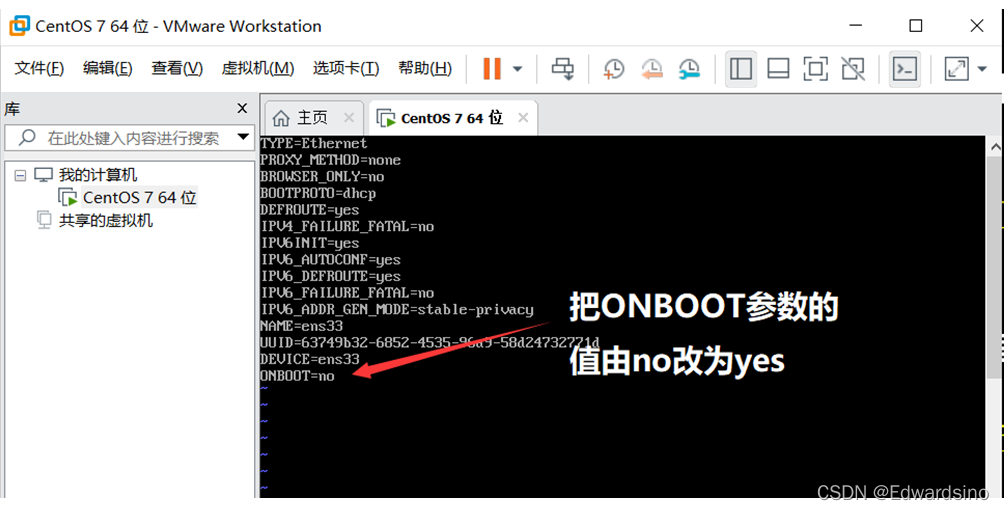Collapse the 我的计算机 tree node
This screenshot has height=510, width=1004.
click(20, 175)
